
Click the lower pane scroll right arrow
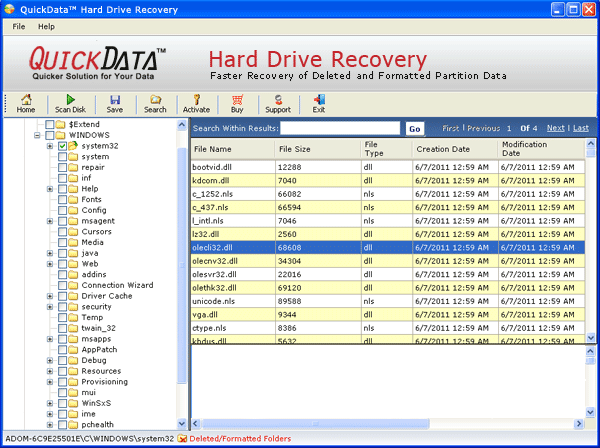coord(579,424)
